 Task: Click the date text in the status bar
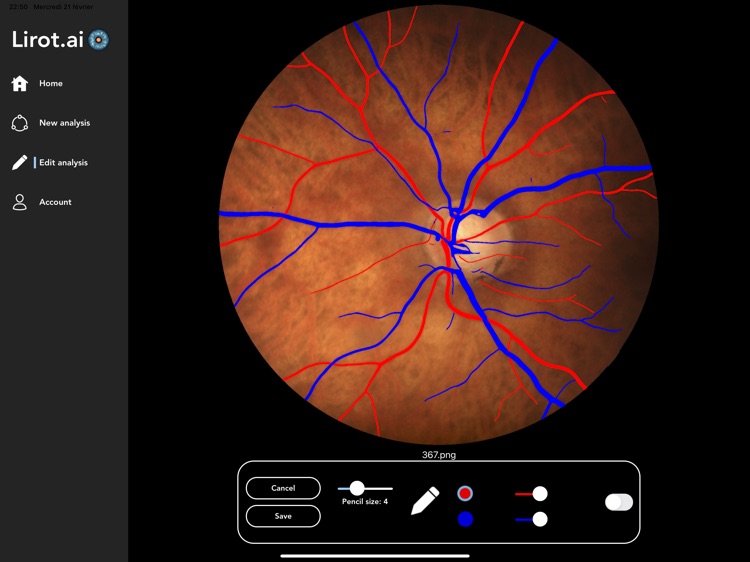pyautogui.click(x=63, y=7)
